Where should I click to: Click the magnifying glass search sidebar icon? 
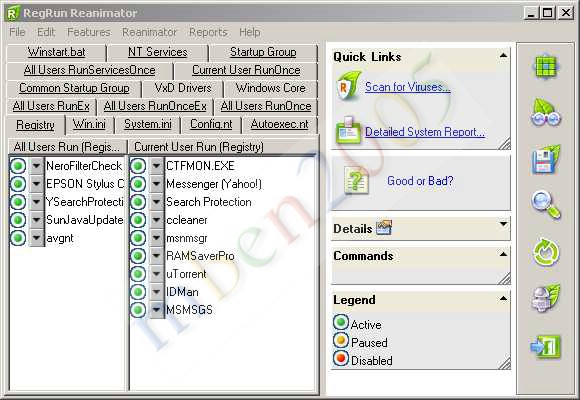point(546,205)
